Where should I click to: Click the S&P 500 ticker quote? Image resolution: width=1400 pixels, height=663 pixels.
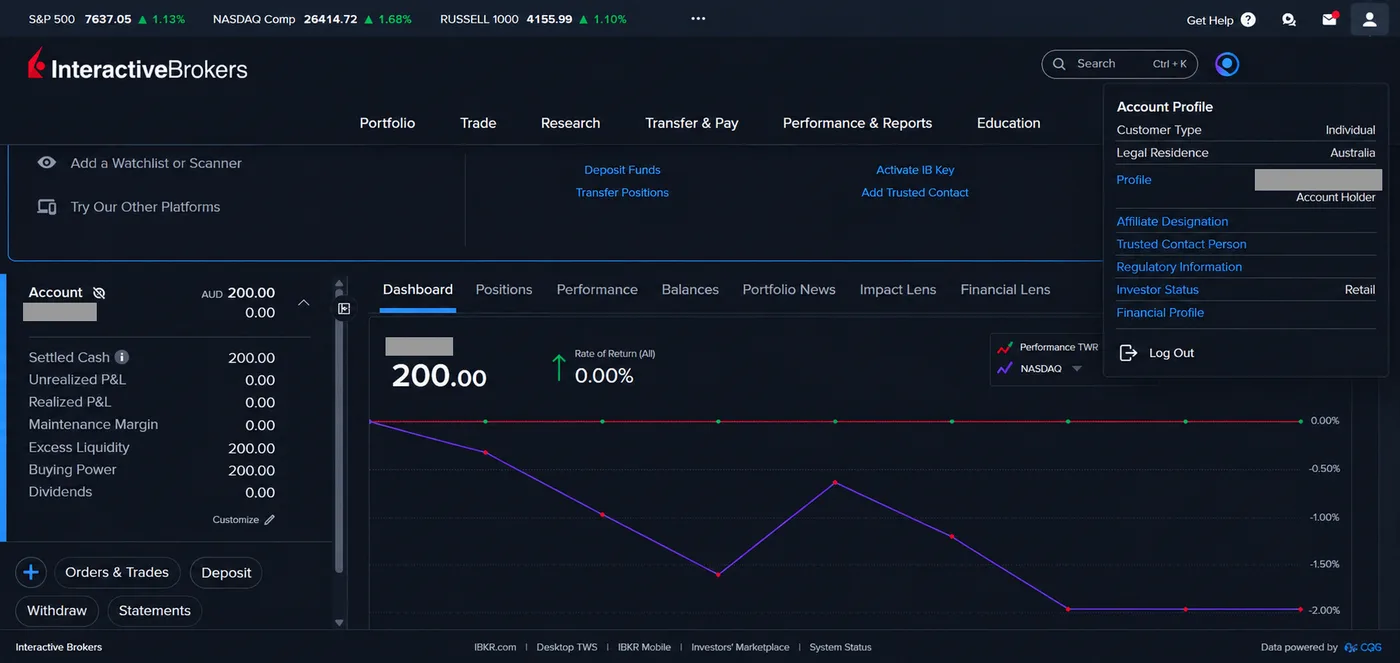[106, 19]
